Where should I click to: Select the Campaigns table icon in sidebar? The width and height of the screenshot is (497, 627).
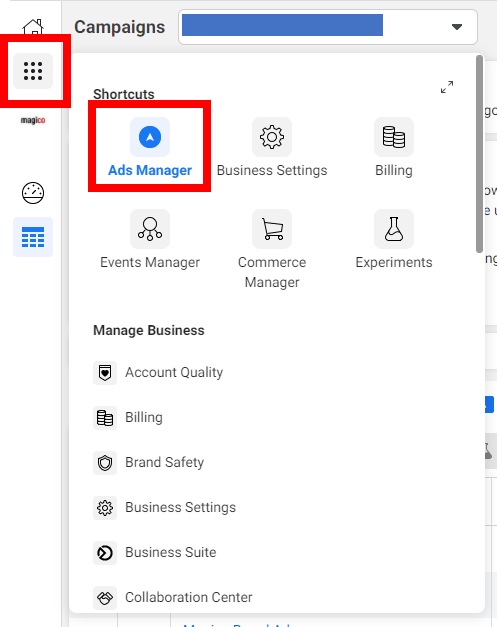pos(33,237)
